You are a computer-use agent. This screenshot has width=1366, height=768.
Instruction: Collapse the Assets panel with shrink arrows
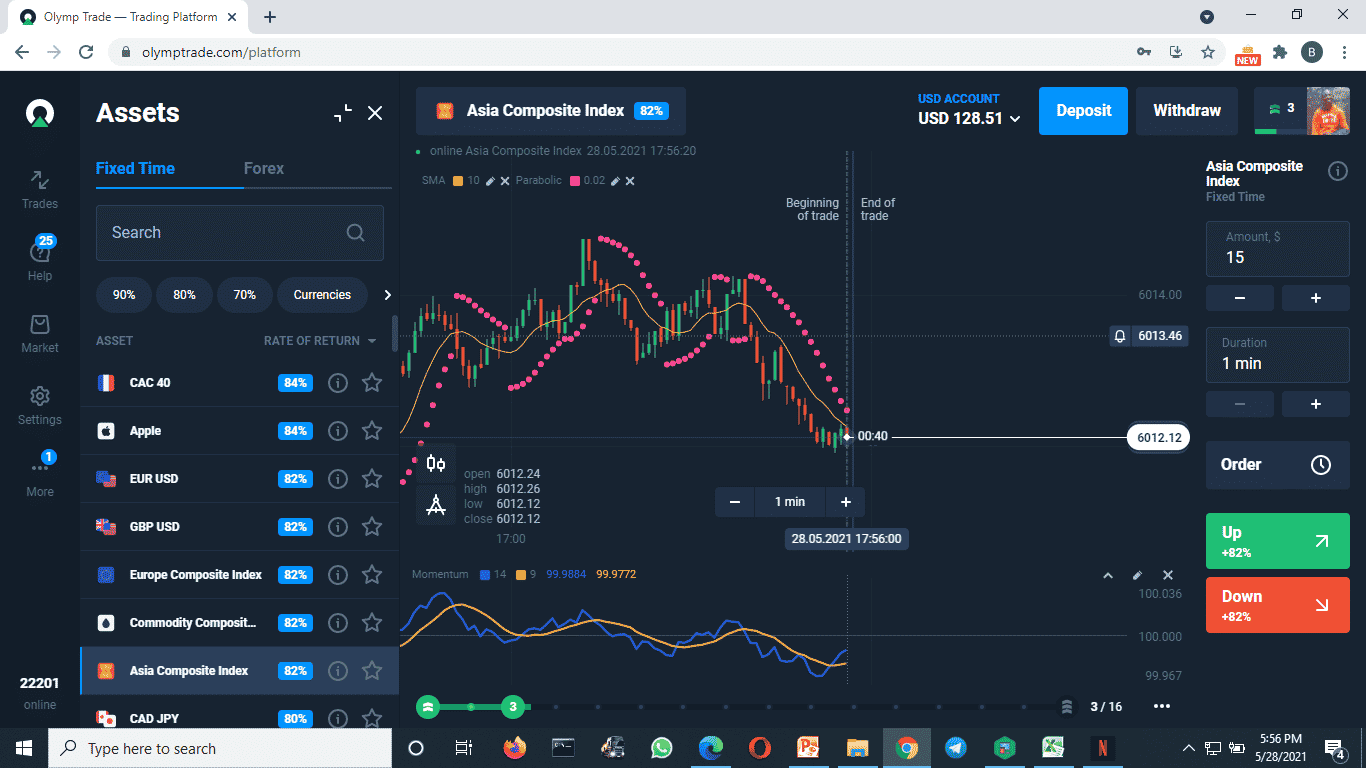[x=343, y=113]
